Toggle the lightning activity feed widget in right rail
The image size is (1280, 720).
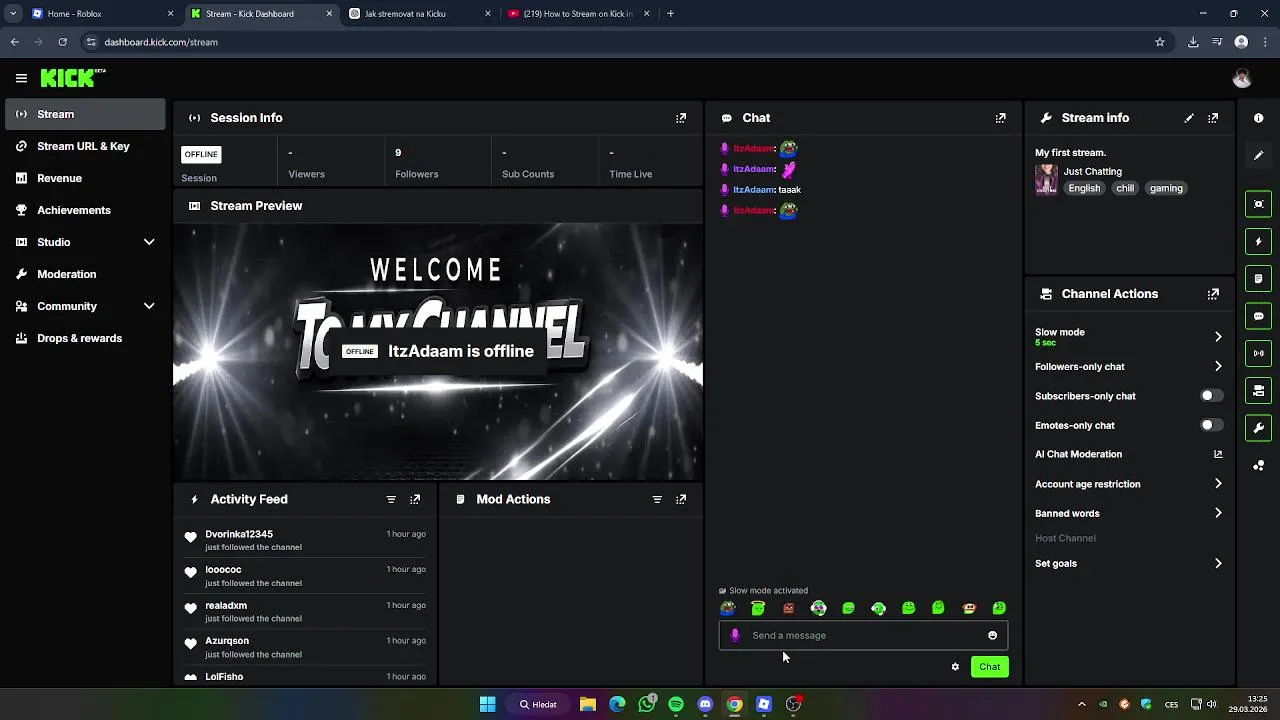1258,241
